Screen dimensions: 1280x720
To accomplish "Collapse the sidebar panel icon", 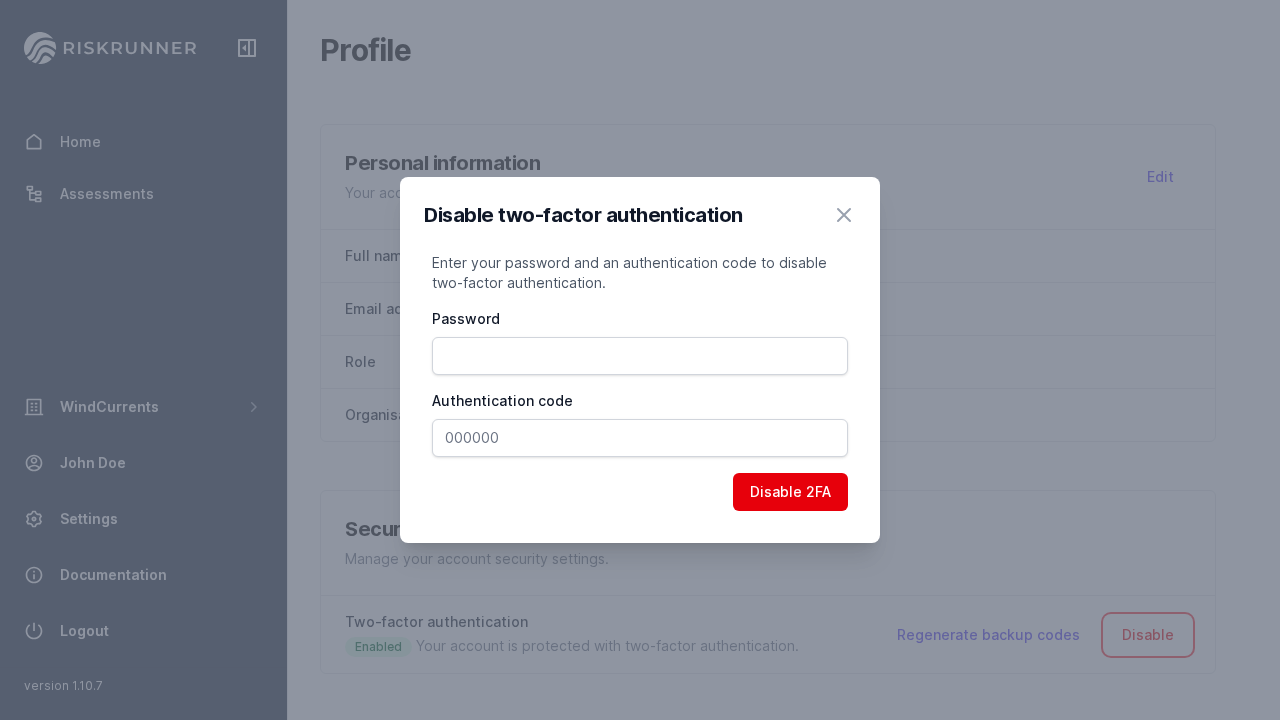I will [247, 48].
